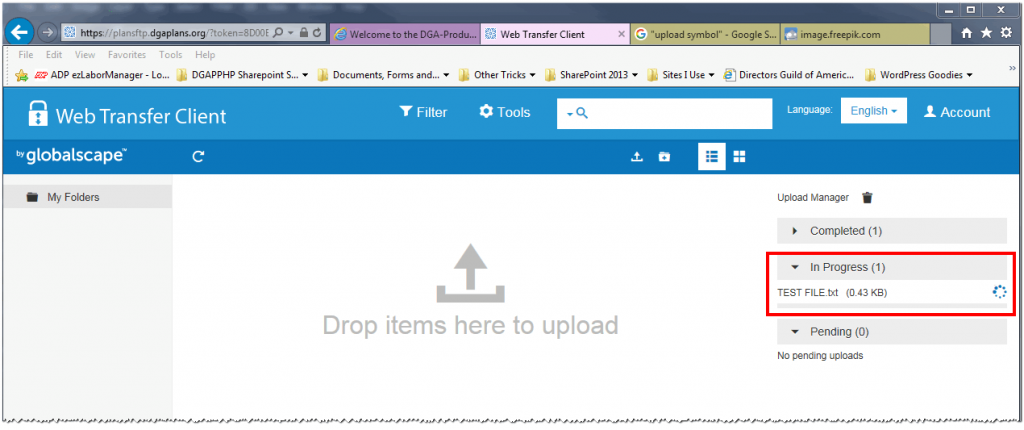Click the browser back arrow button

point(19,32)
